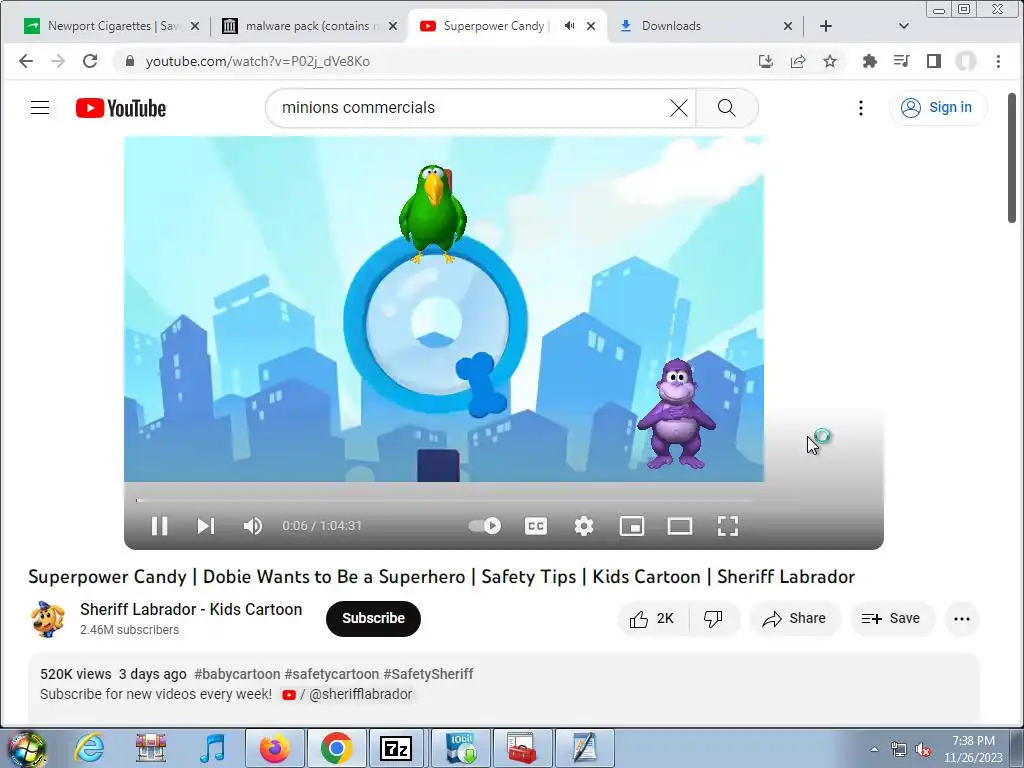Open the YouTube hamburger guide menu
1024x768 pixels.
[x=40, y=108]
